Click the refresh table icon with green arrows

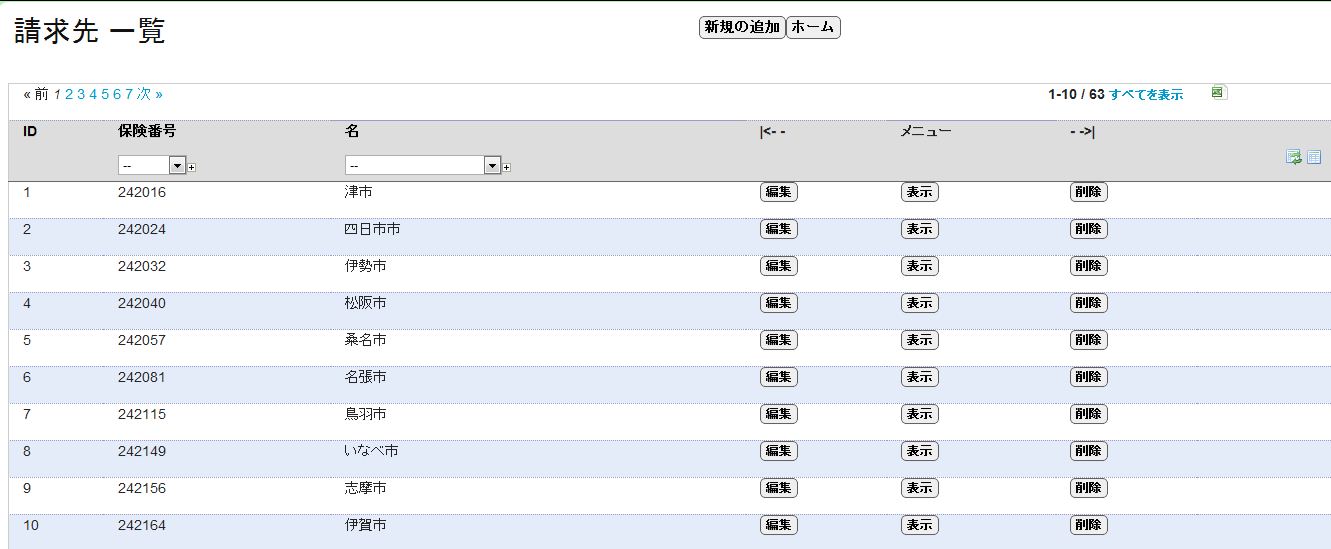1293,157
